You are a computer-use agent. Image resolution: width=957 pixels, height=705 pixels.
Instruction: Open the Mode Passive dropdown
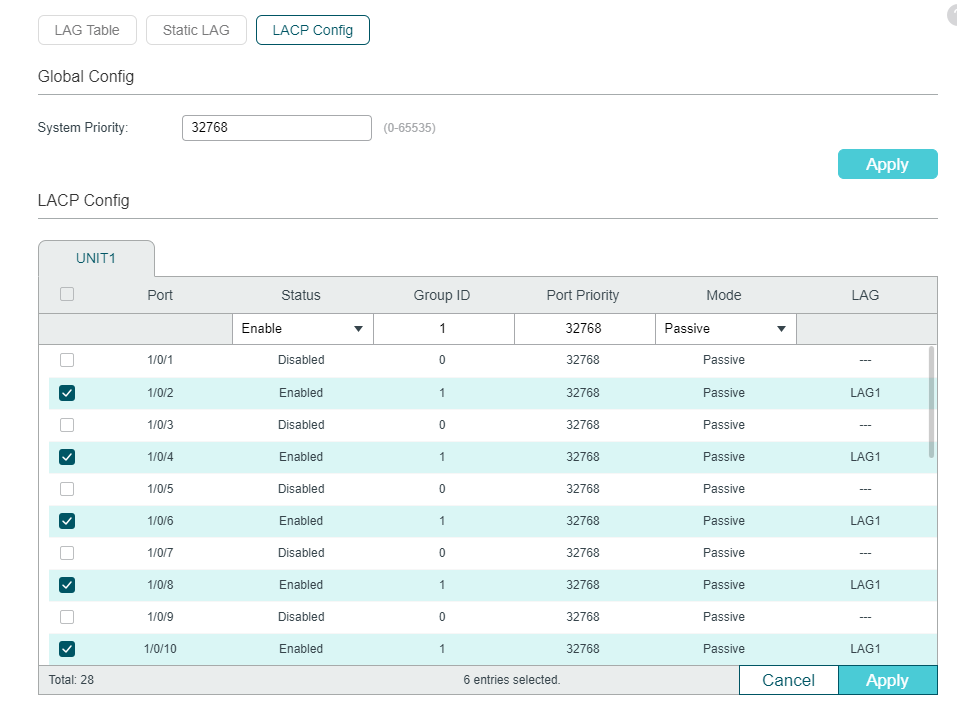tap(726, 328)
